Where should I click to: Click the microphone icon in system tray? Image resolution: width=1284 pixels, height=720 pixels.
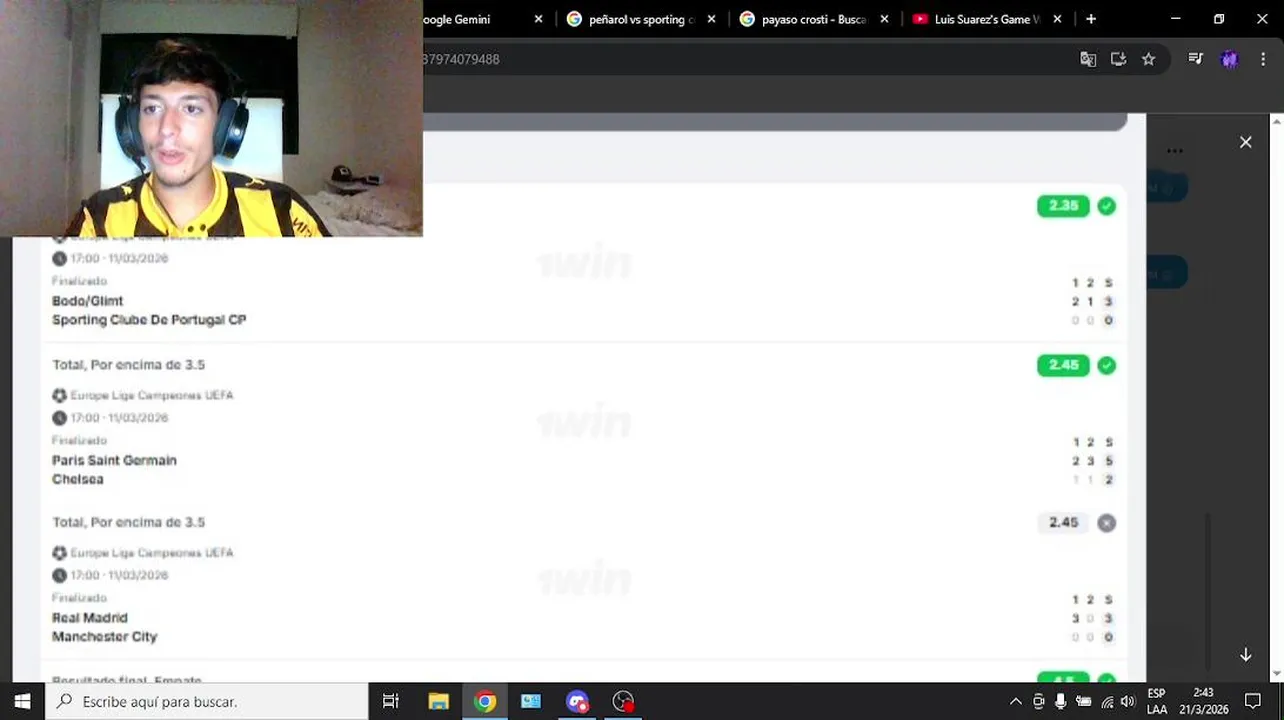click(1061, 702)
